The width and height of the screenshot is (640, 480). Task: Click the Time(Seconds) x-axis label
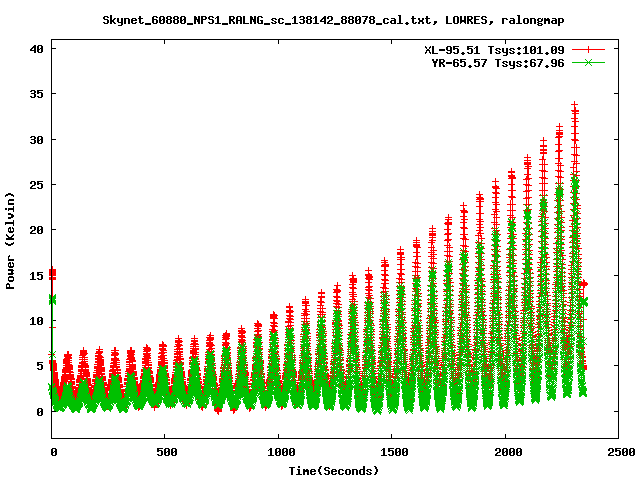334,471
